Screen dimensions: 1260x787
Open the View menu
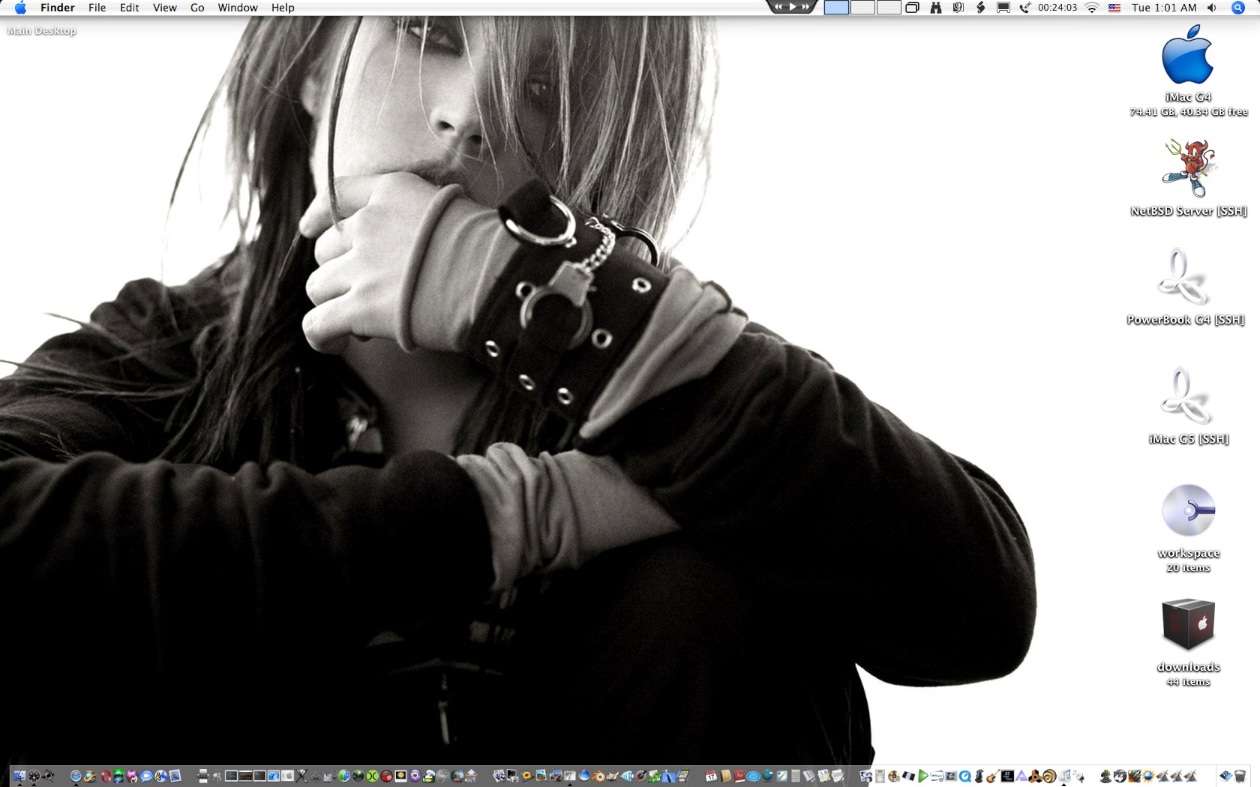point(165,7)
